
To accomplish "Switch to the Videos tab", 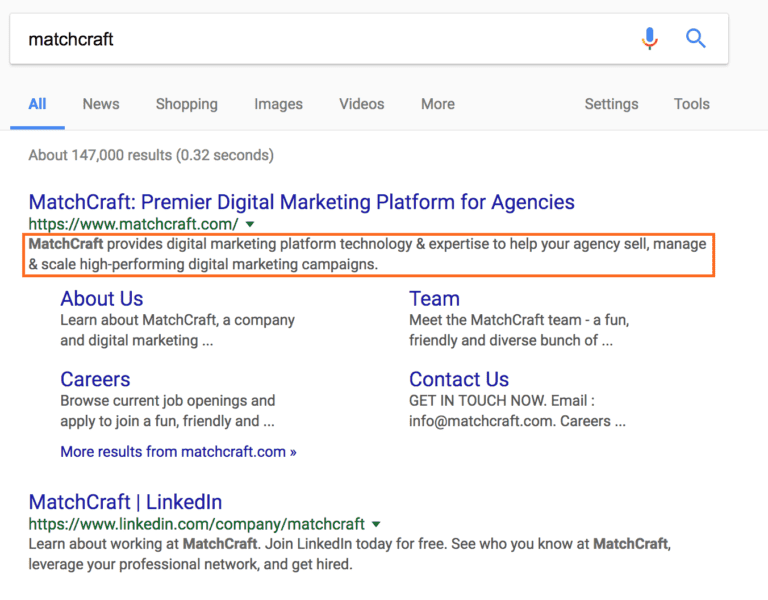I will pyautogui.click(x=361, y=104).
